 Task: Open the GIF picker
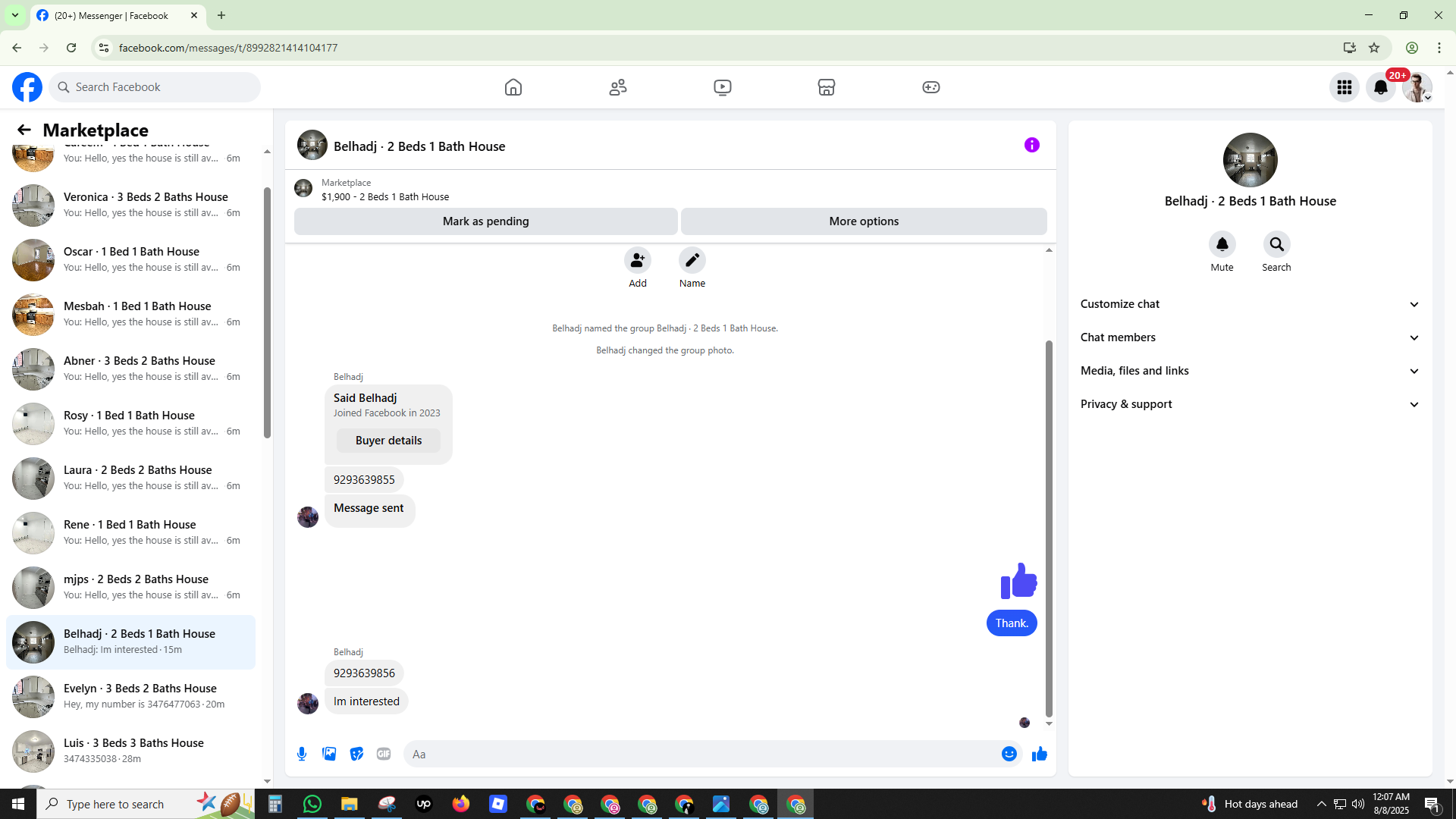click(384, 754)
